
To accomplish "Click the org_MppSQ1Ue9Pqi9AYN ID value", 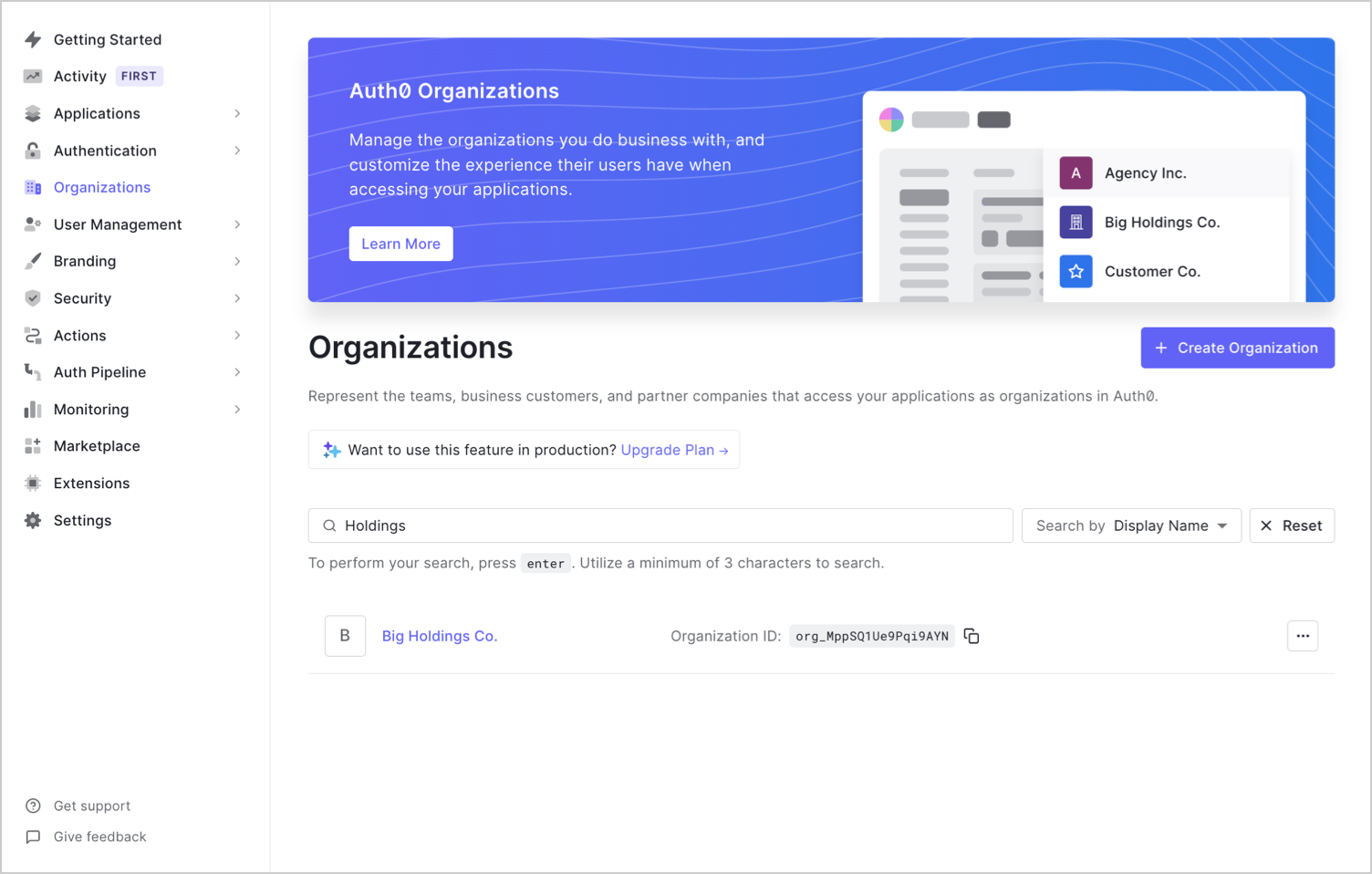I will (x=872, y=636).
